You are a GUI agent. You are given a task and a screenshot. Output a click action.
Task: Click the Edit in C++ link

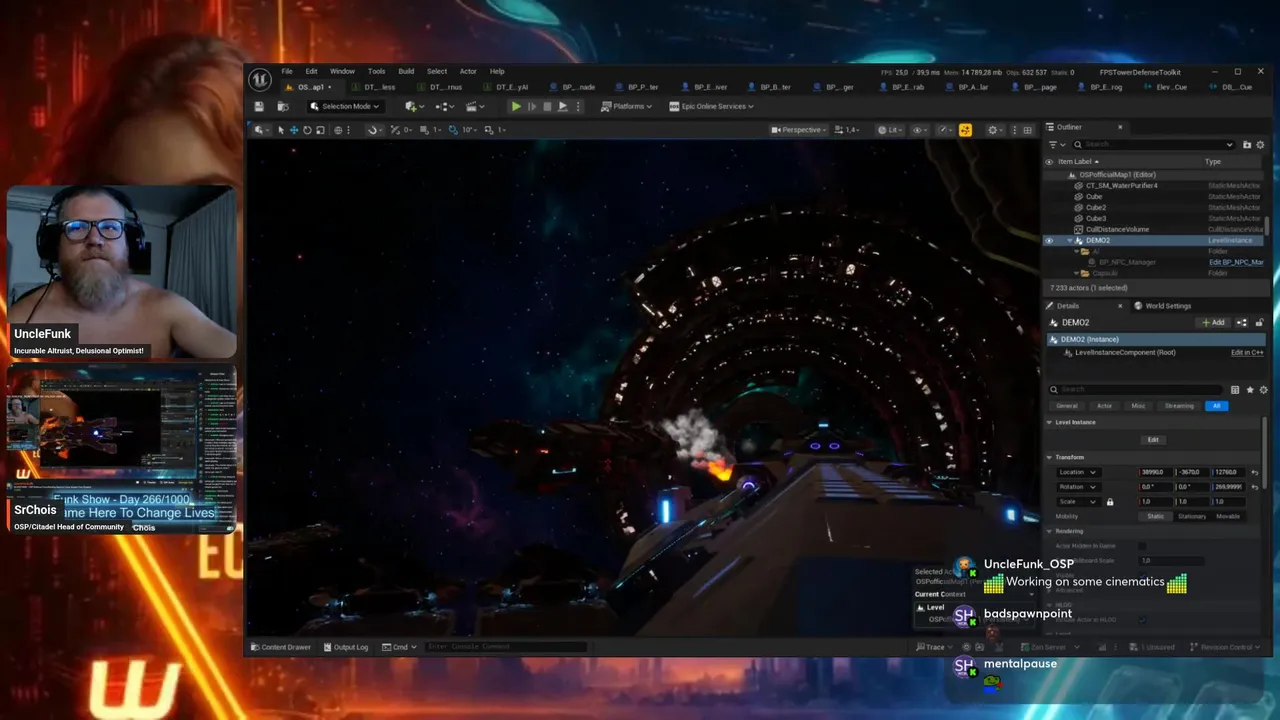[1247, 353]
